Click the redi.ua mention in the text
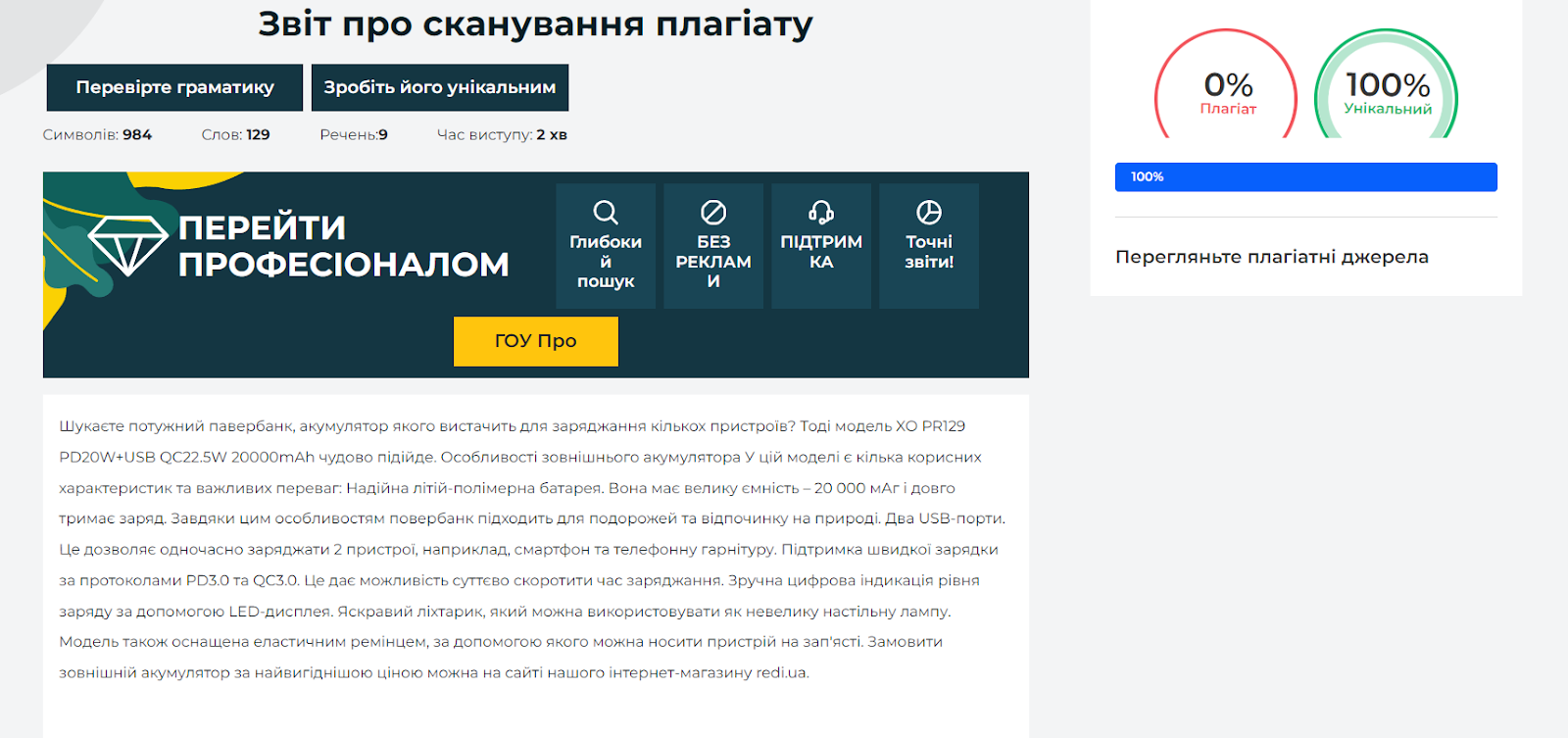The width and height of the screenshot is (1568, 738). coord(782,673)
